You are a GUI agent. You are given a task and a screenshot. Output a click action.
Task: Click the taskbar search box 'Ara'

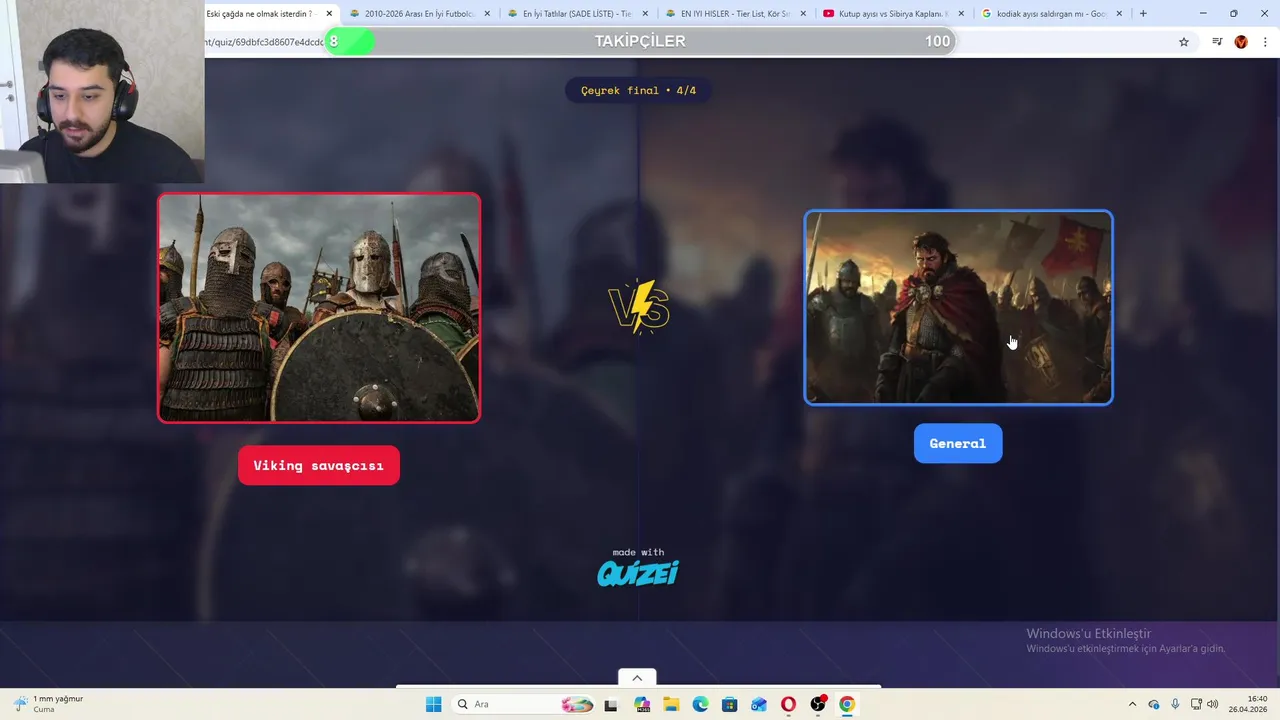pos(524,704)
